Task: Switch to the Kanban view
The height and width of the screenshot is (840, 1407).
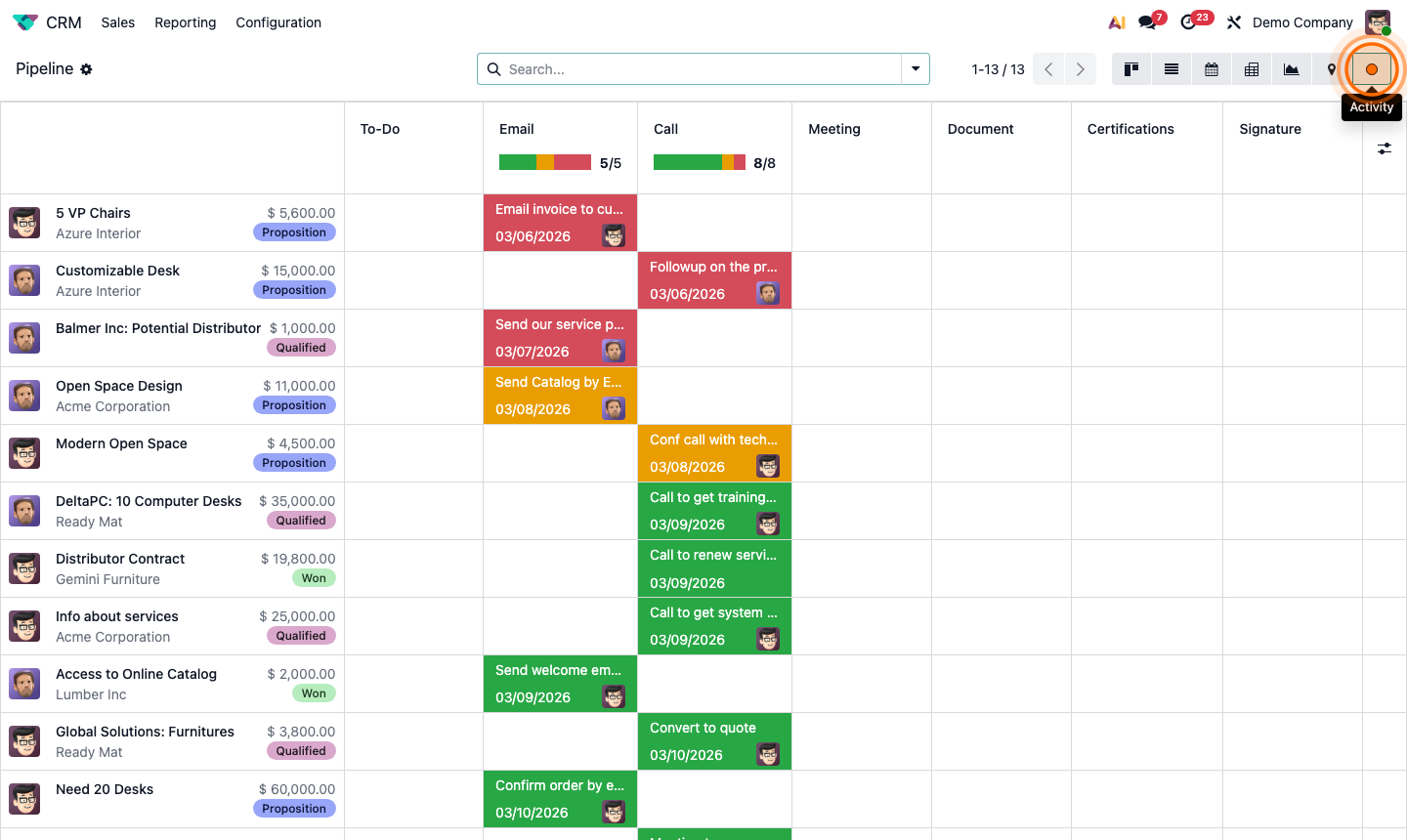Action: (1131, 68)
